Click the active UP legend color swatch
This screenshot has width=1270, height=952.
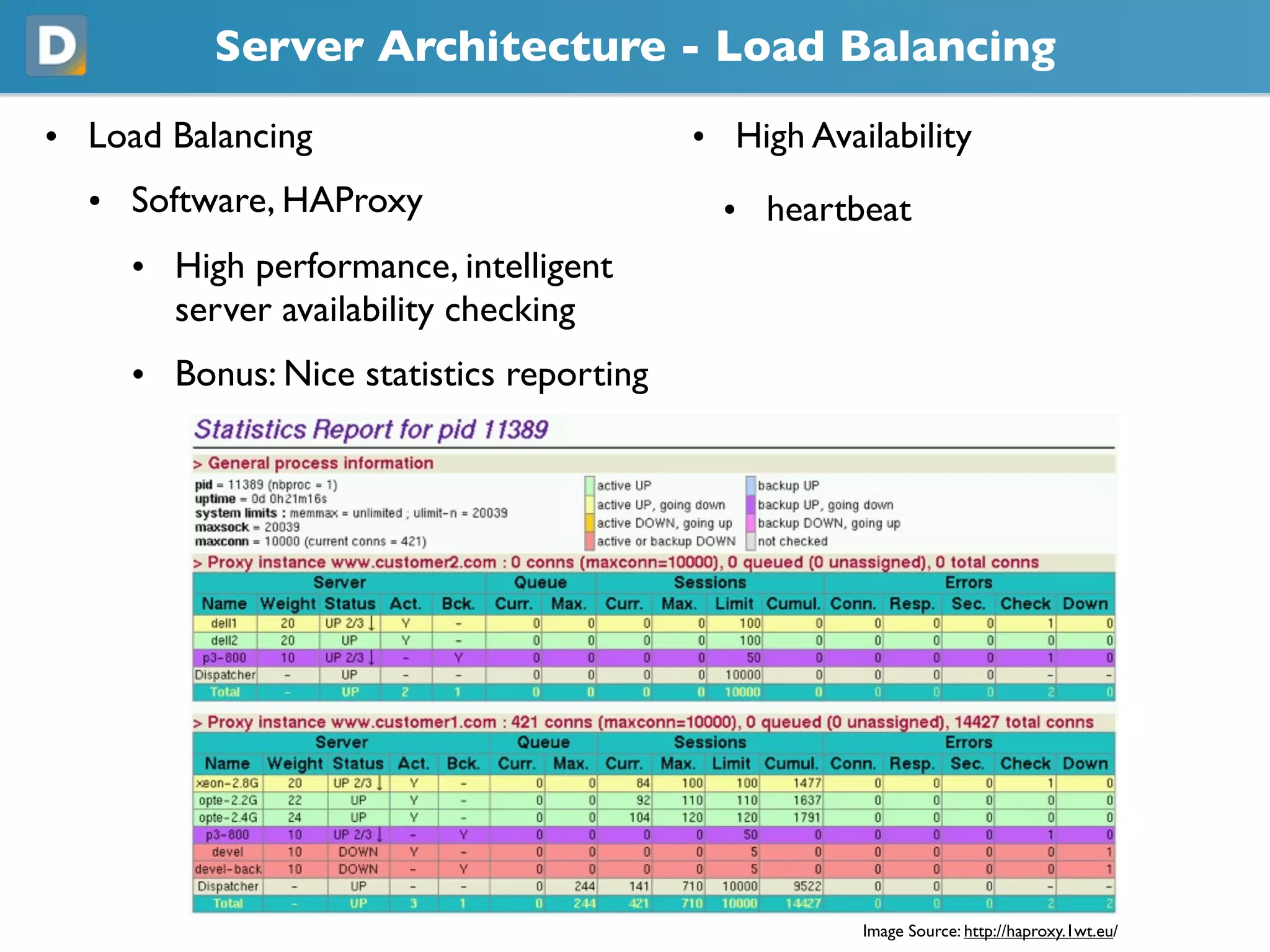(x=589, y=485)
